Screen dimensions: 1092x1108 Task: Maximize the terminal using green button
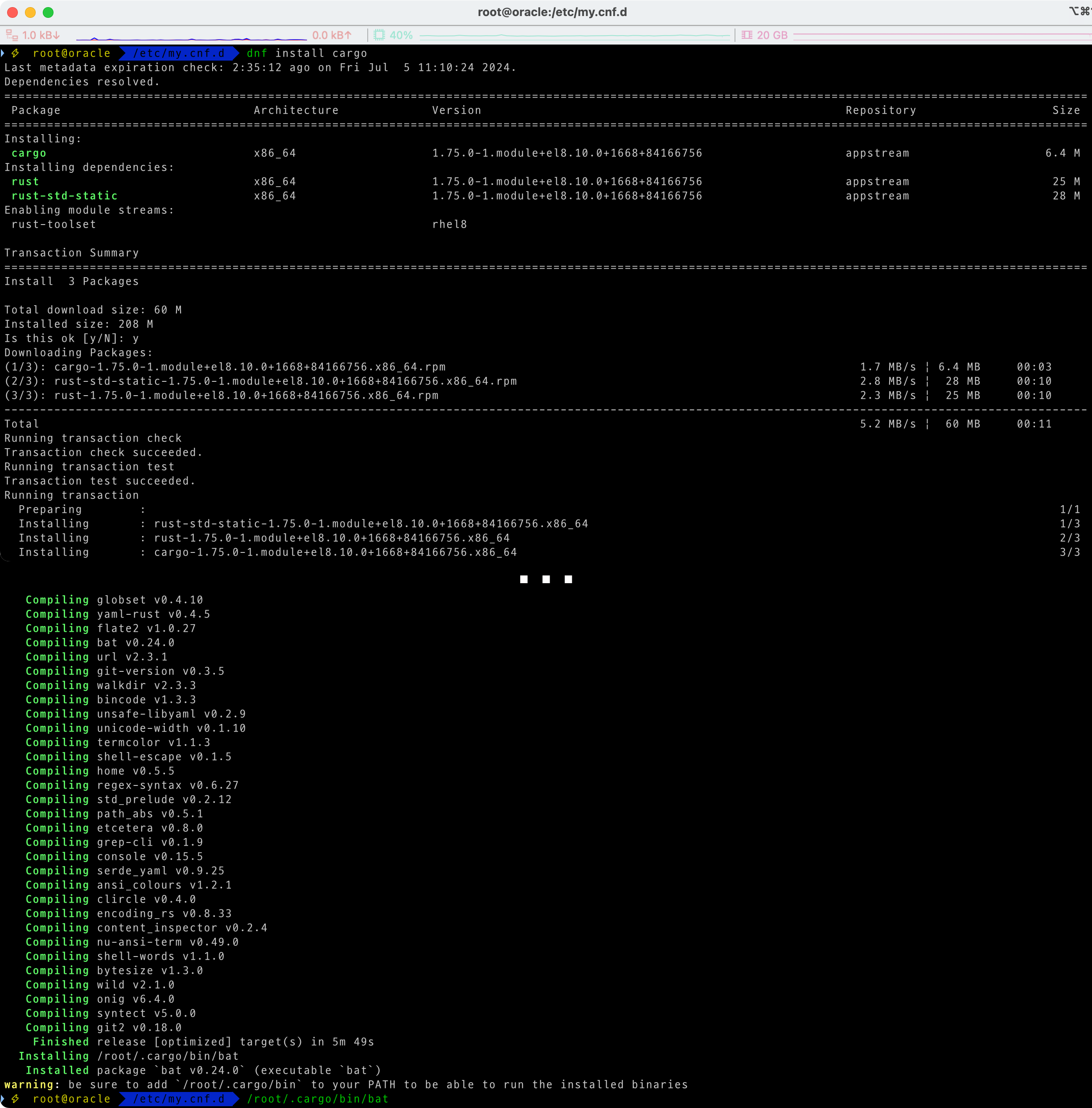(48, 12)
